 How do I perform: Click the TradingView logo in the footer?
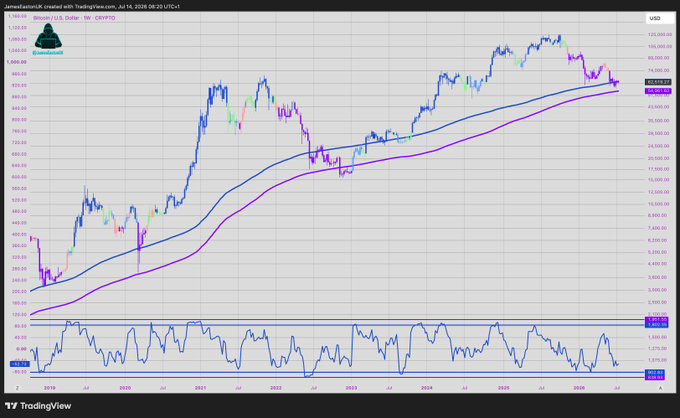tap(38, 406)
